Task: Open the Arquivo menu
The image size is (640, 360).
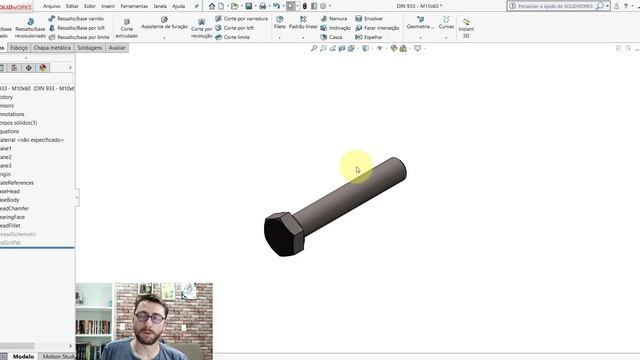Action: (x=51, y=6)
